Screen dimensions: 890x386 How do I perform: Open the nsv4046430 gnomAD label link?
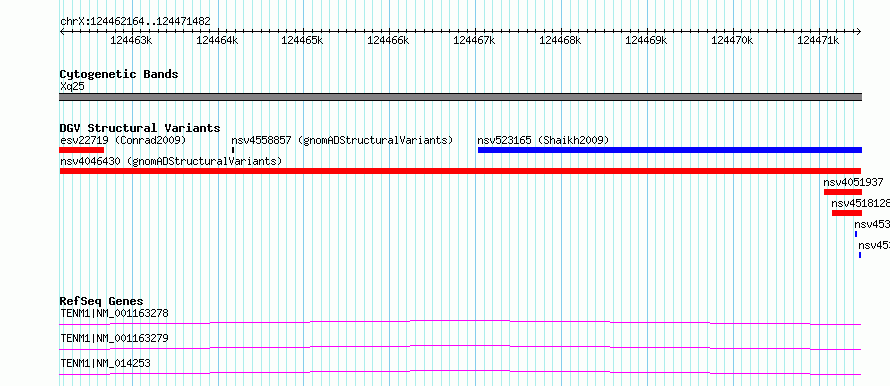point(171,161)
